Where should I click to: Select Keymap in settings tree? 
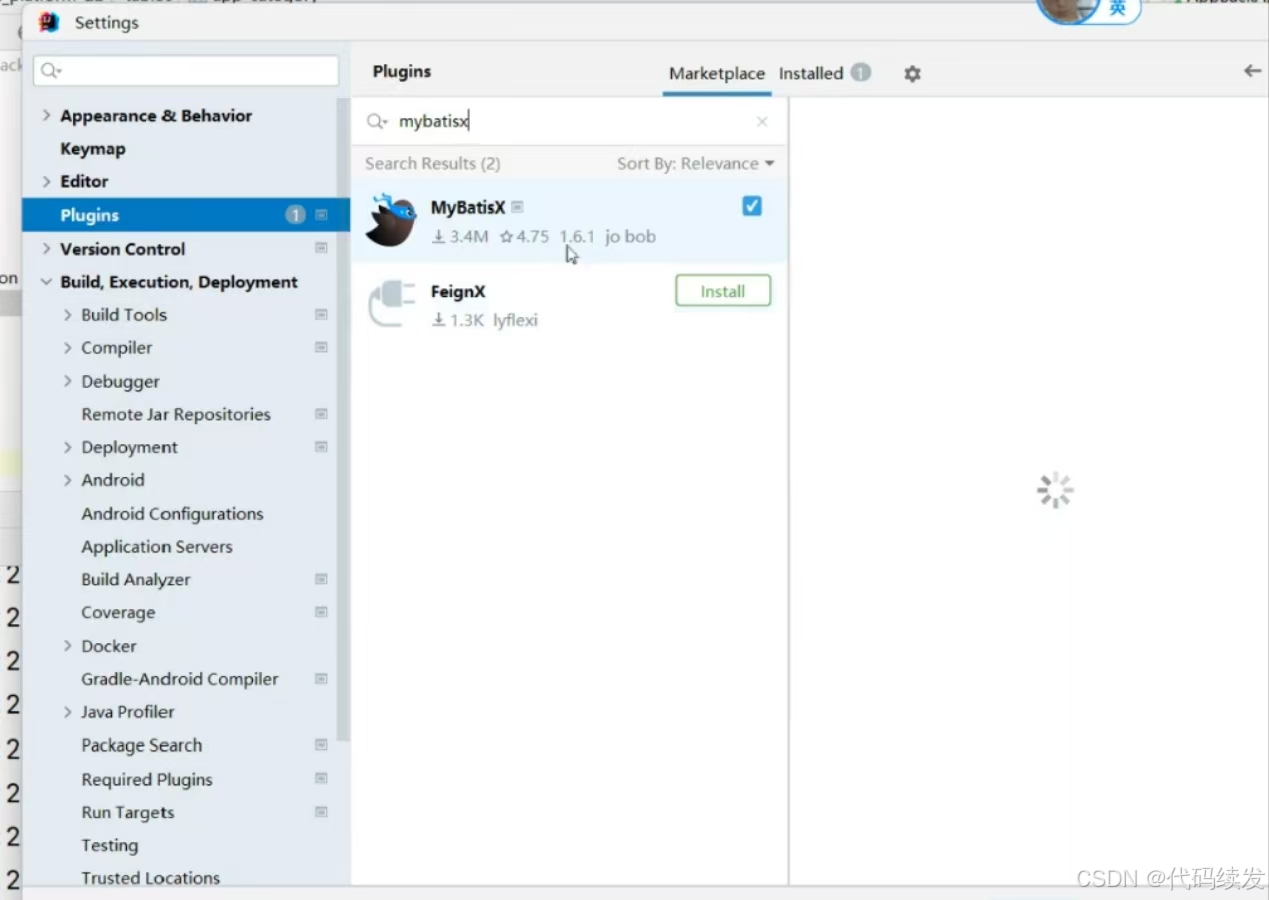(93, 148)
